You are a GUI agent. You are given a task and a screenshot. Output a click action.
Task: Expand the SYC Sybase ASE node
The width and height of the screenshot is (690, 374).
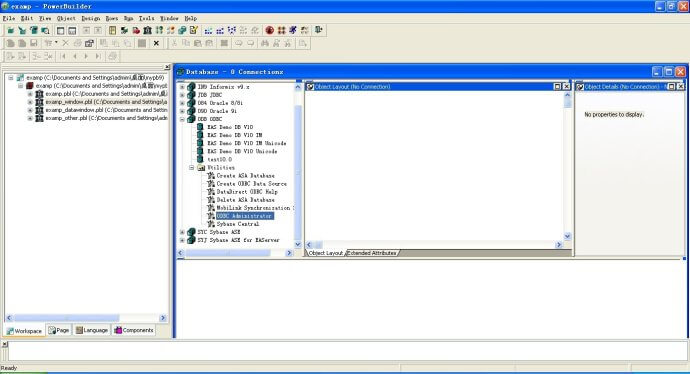(x=182, y=232)
